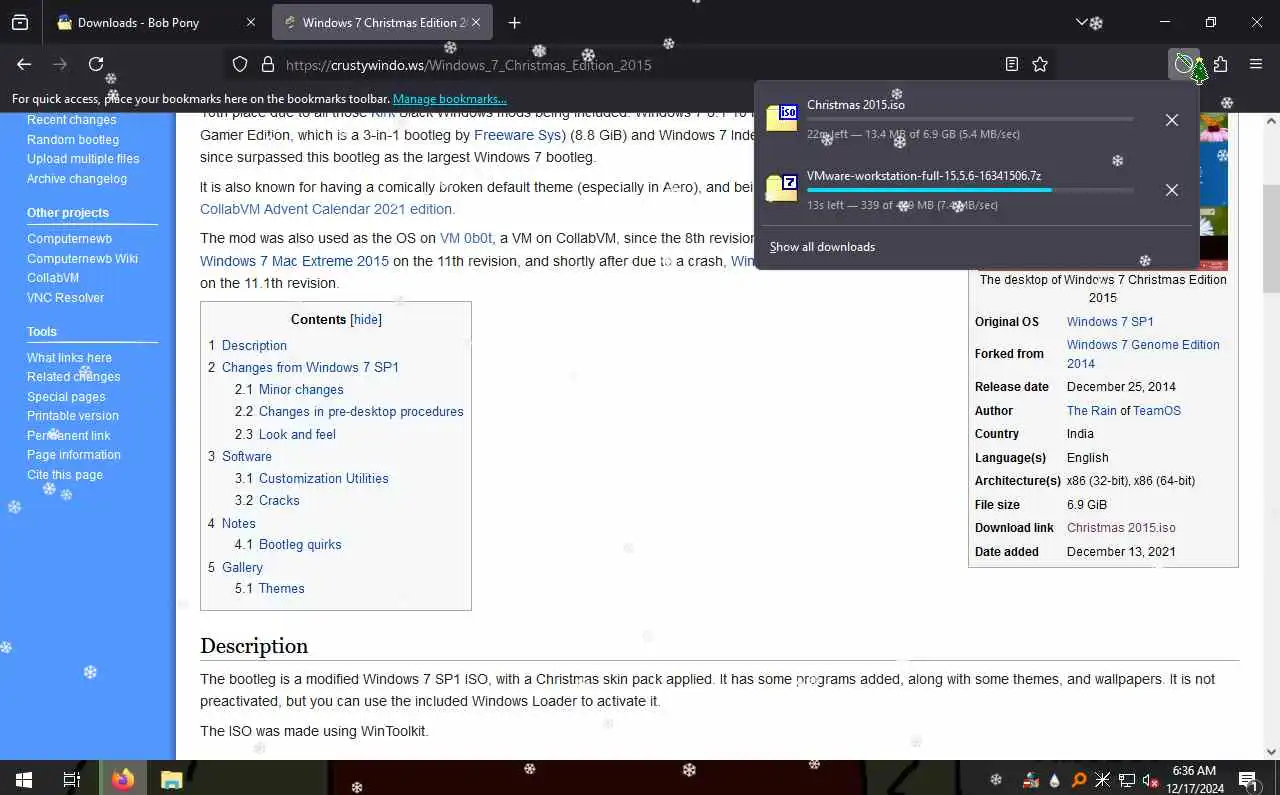Click the snowflake tray icon
Image resolution: width=1280 pixels, height=795 pixels.
pyautogui.click(x=996, y=779)
